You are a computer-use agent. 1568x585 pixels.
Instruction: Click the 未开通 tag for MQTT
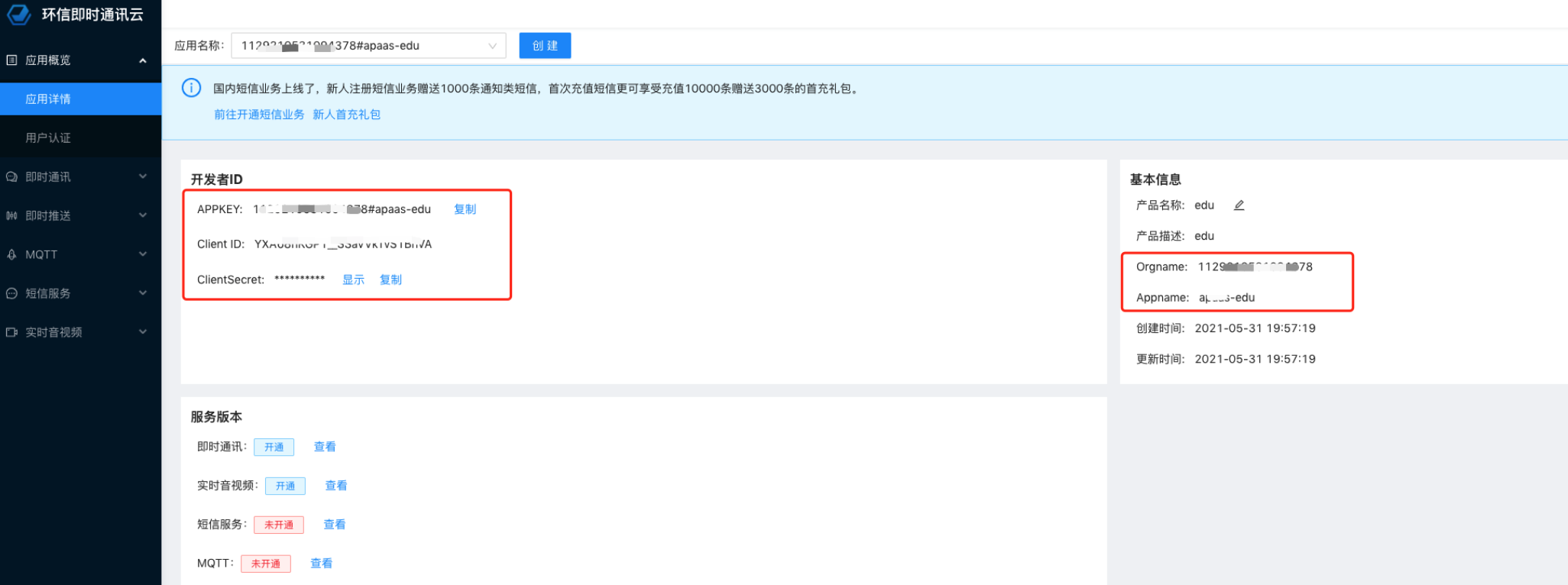pos(266,564)
